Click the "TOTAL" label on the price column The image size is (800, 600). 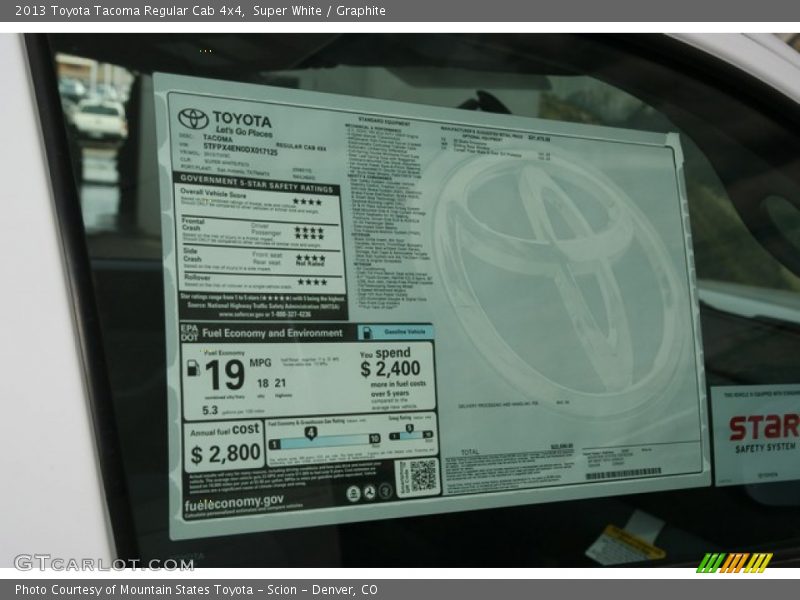(470, 452)
